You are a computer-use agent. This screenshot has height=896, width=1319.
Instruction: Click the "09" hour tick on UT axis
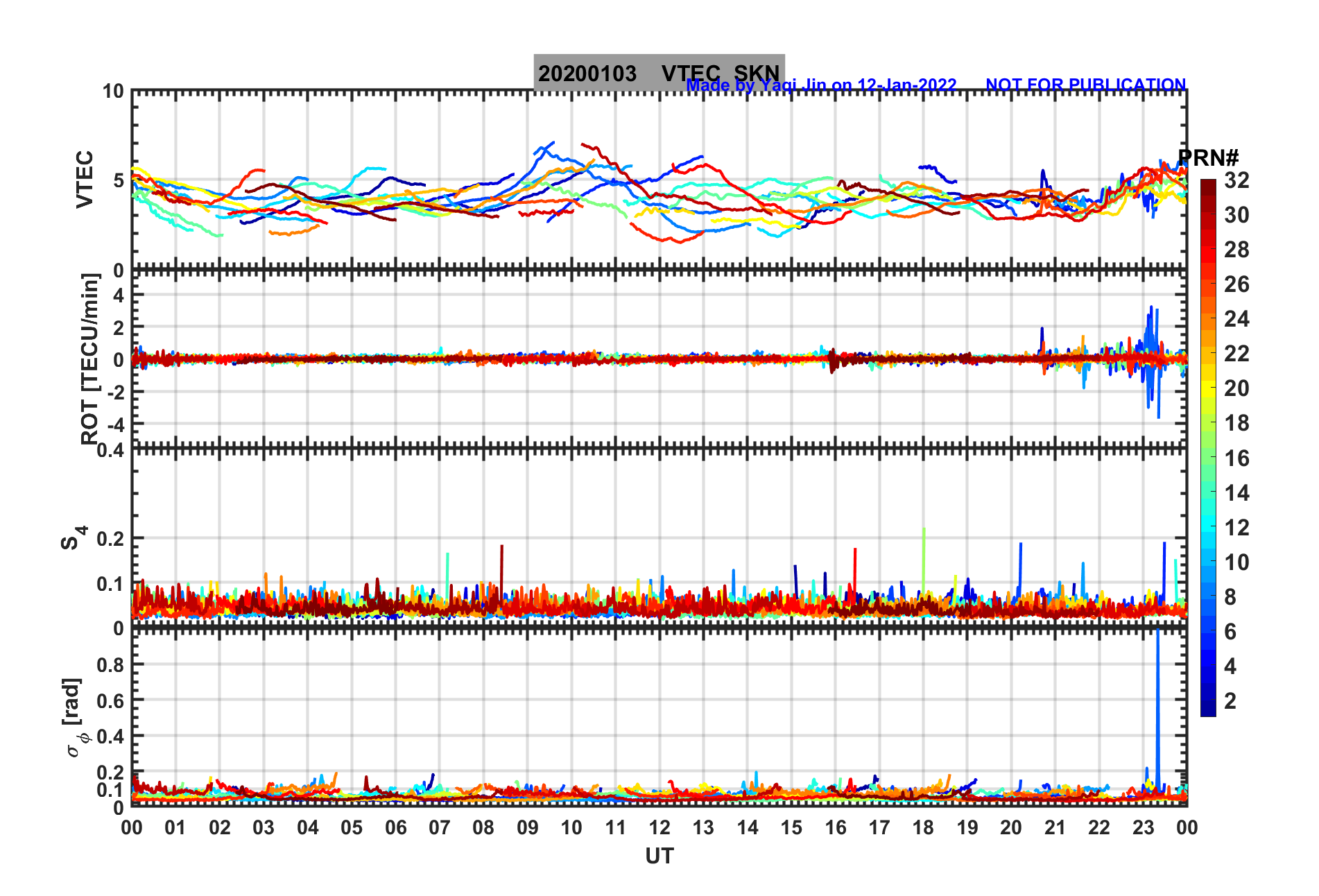(x=528, y=827)
